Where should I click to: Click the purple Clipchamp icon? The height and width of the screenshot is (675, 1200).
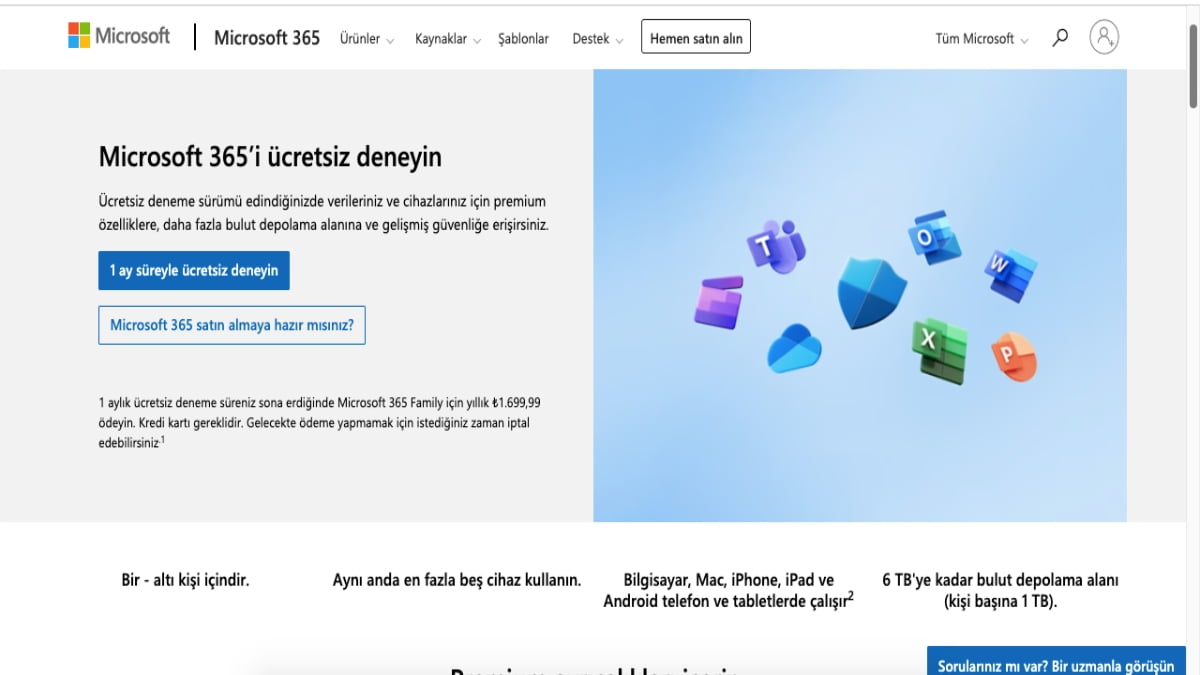pos(719,302)
